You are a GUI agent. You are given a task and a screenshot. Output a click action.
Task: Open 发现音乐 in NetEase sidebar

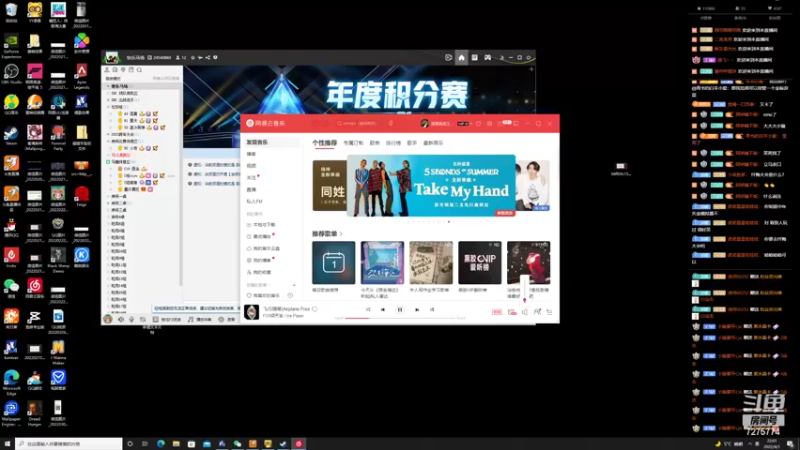point(270,142)
